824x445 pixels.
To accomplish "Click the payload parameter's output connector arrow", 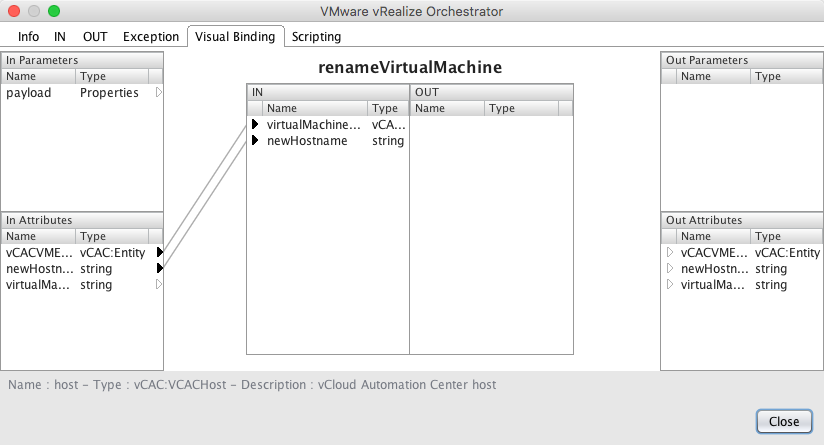I will point(158,93).
